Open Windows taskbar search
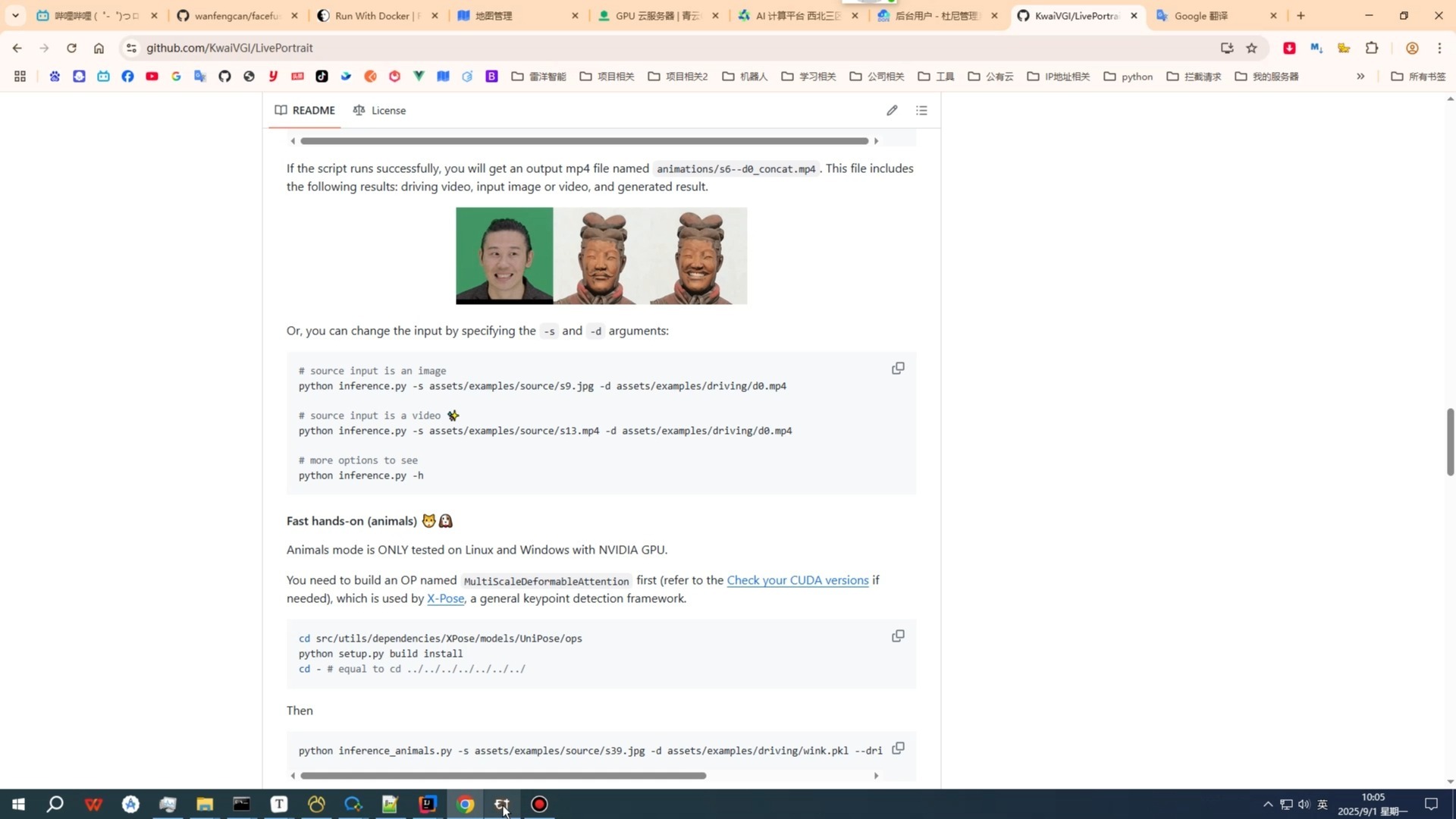Screen dimensions: 1456x819 pyautogui.click(x=55, y=804)
